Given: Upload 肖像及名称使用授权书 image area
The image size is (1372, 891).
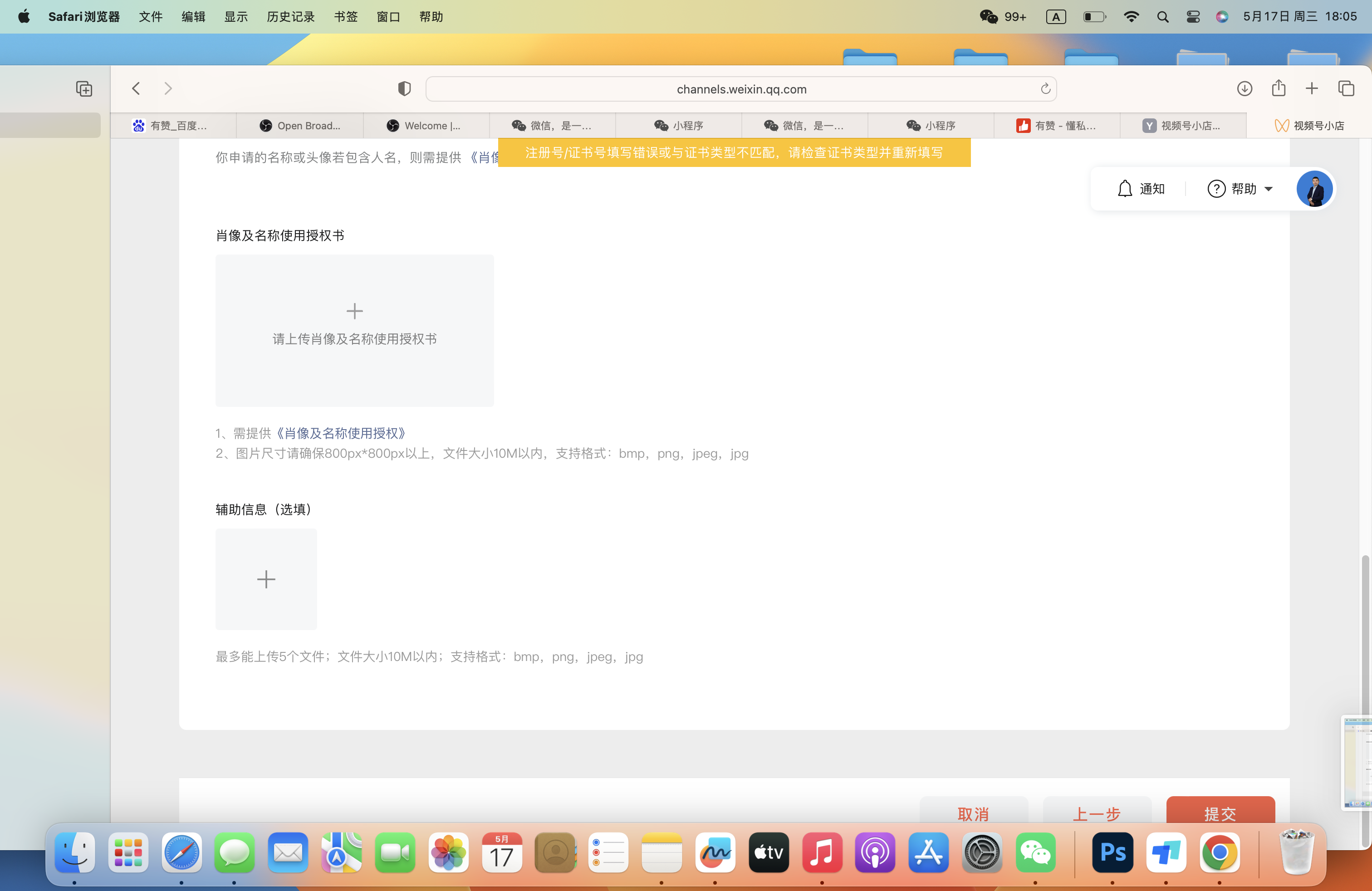Looking at the screenshot, I should coord(354,330).
